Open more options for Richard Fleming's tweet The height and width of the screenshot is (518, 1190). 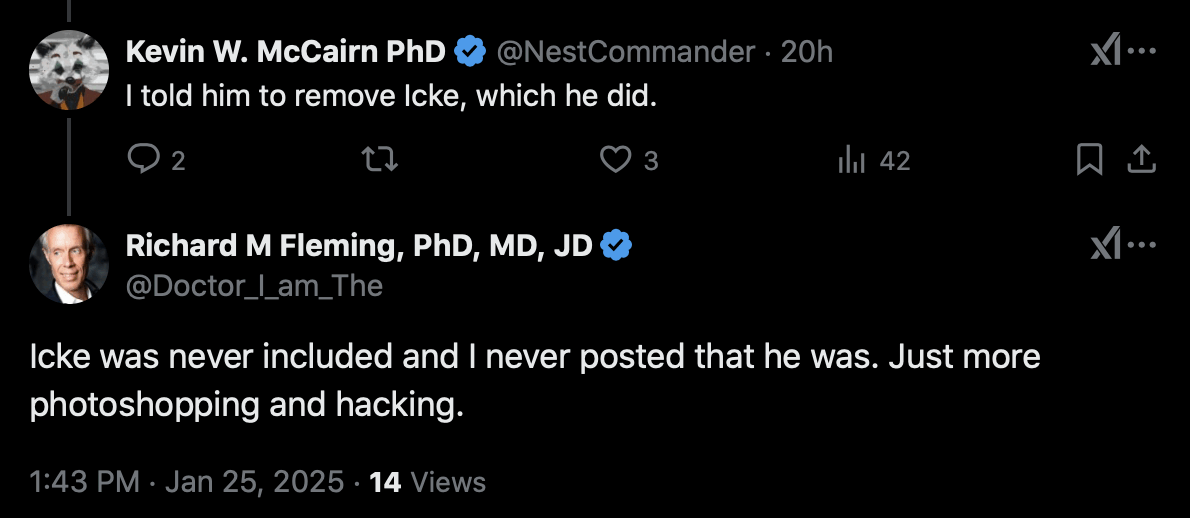click(x=1142, y=244)
